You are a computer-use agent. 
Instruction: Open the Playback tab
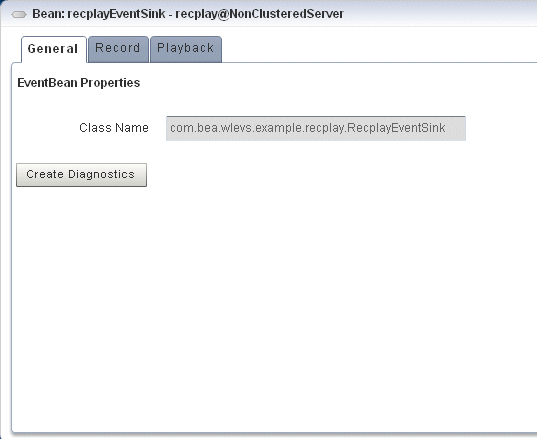[186, 49]
